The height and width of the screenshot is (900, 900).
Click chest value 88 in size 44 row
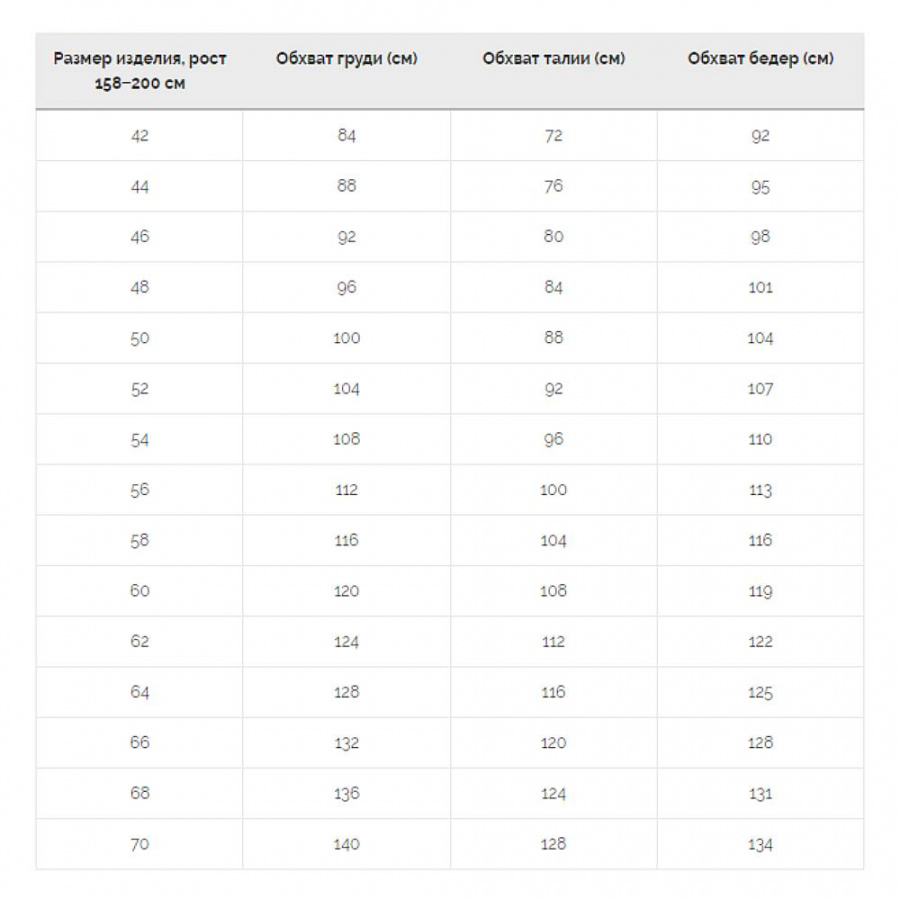(347, 186)
